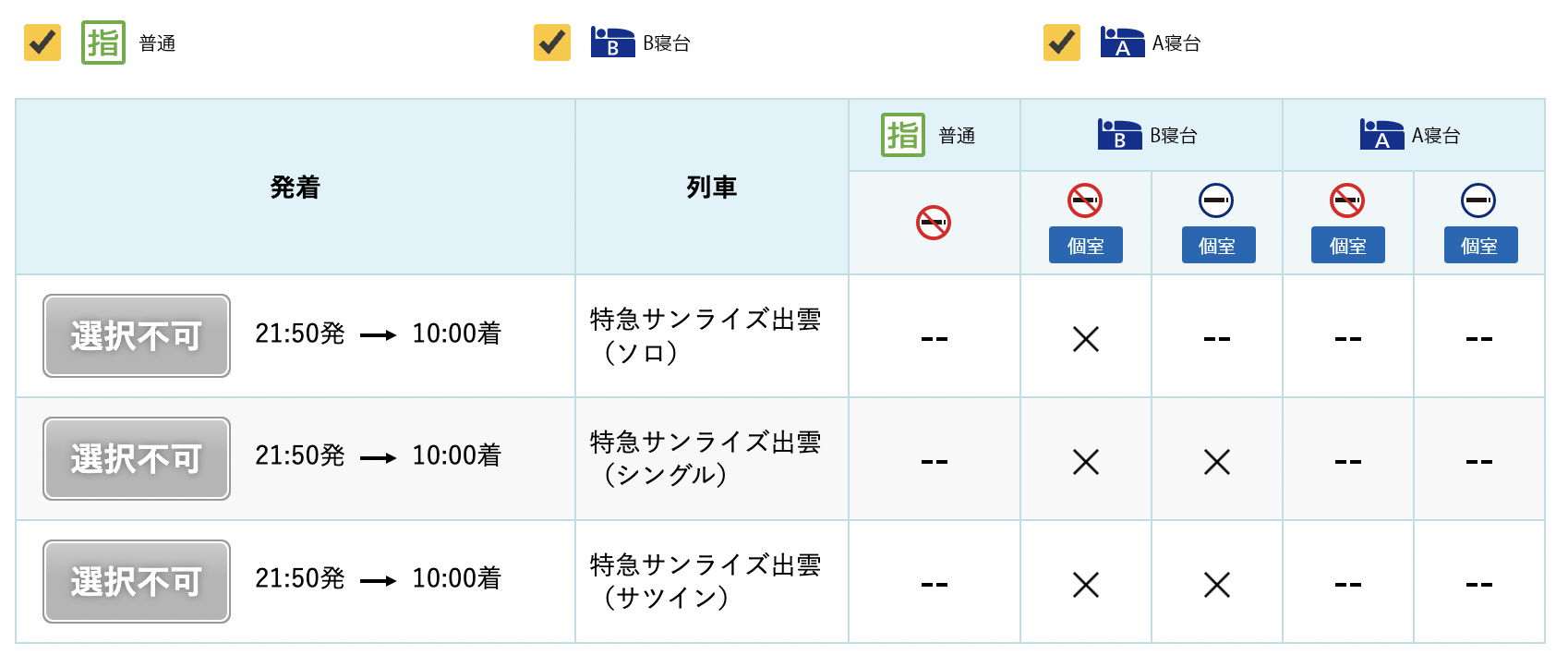Image resolution: width=1568 pixels, height=667 pixels.
Task: Click the green 指 icon beside top checkbox
Action: [x=103, y=42]
